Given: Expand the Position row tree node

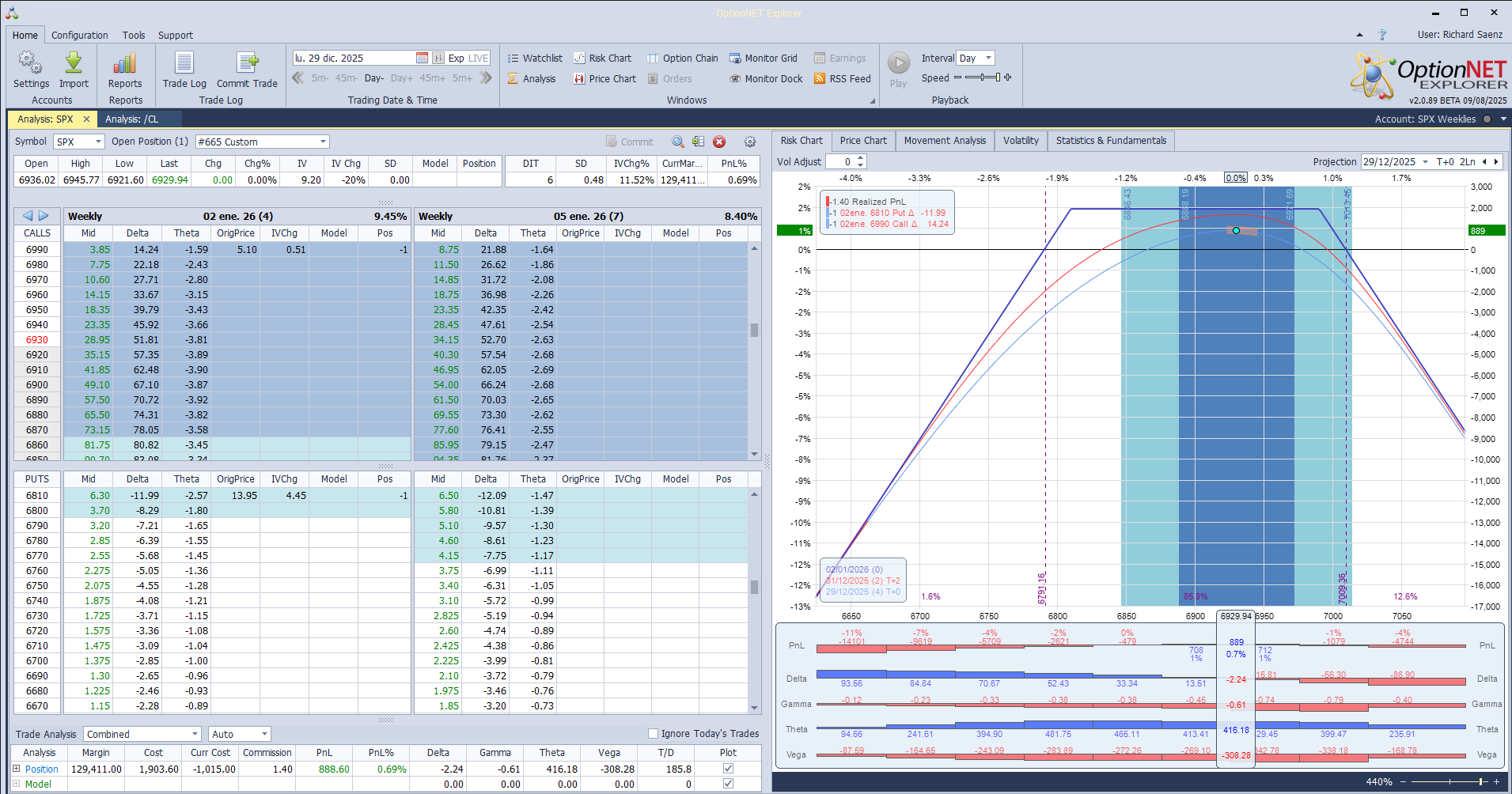Looking at the screenshot, I should 17,769.
